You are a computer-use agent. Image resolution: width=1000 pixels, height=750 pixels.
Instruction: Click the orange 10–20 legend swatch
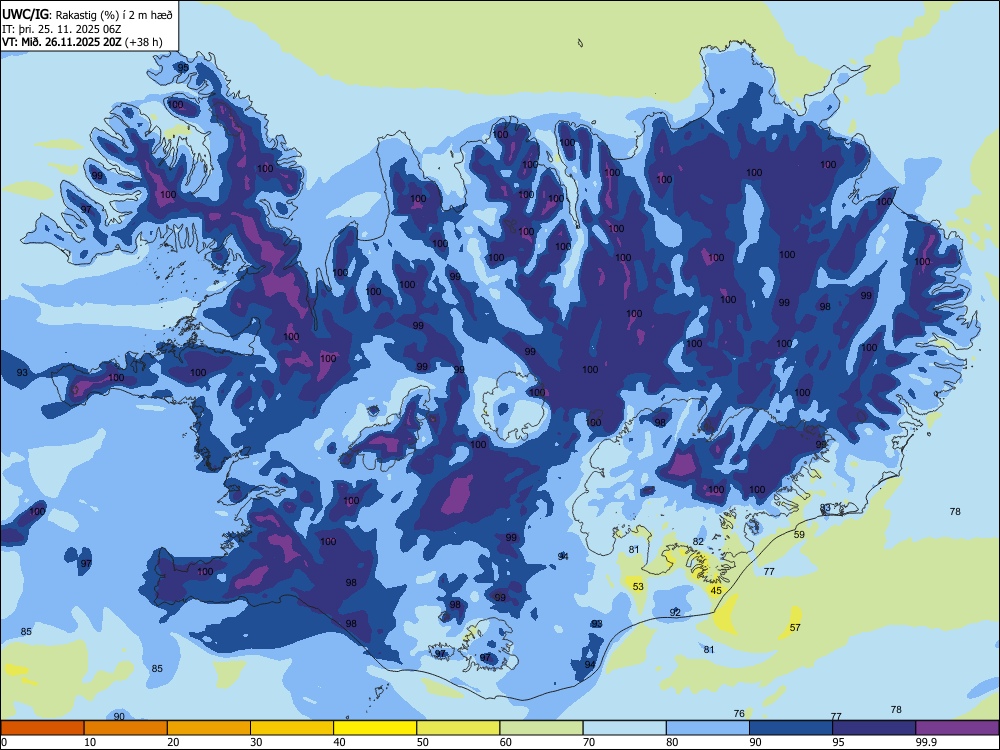pos(126,728)
